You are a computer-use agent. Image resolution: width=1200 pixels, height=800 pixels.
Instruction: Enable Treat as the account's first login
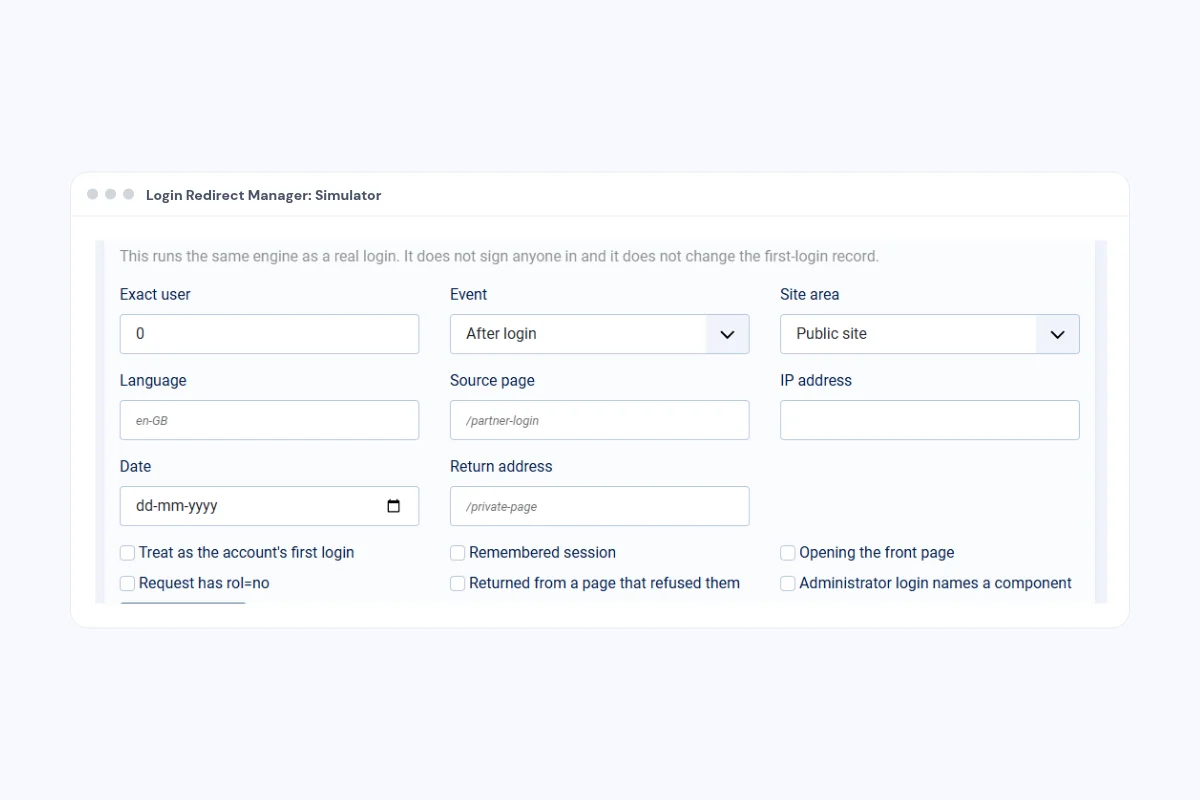coord(127,553)
